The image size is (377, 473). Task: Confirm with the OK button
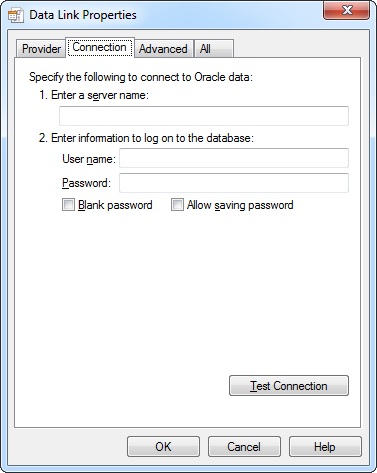coord(163,447)
